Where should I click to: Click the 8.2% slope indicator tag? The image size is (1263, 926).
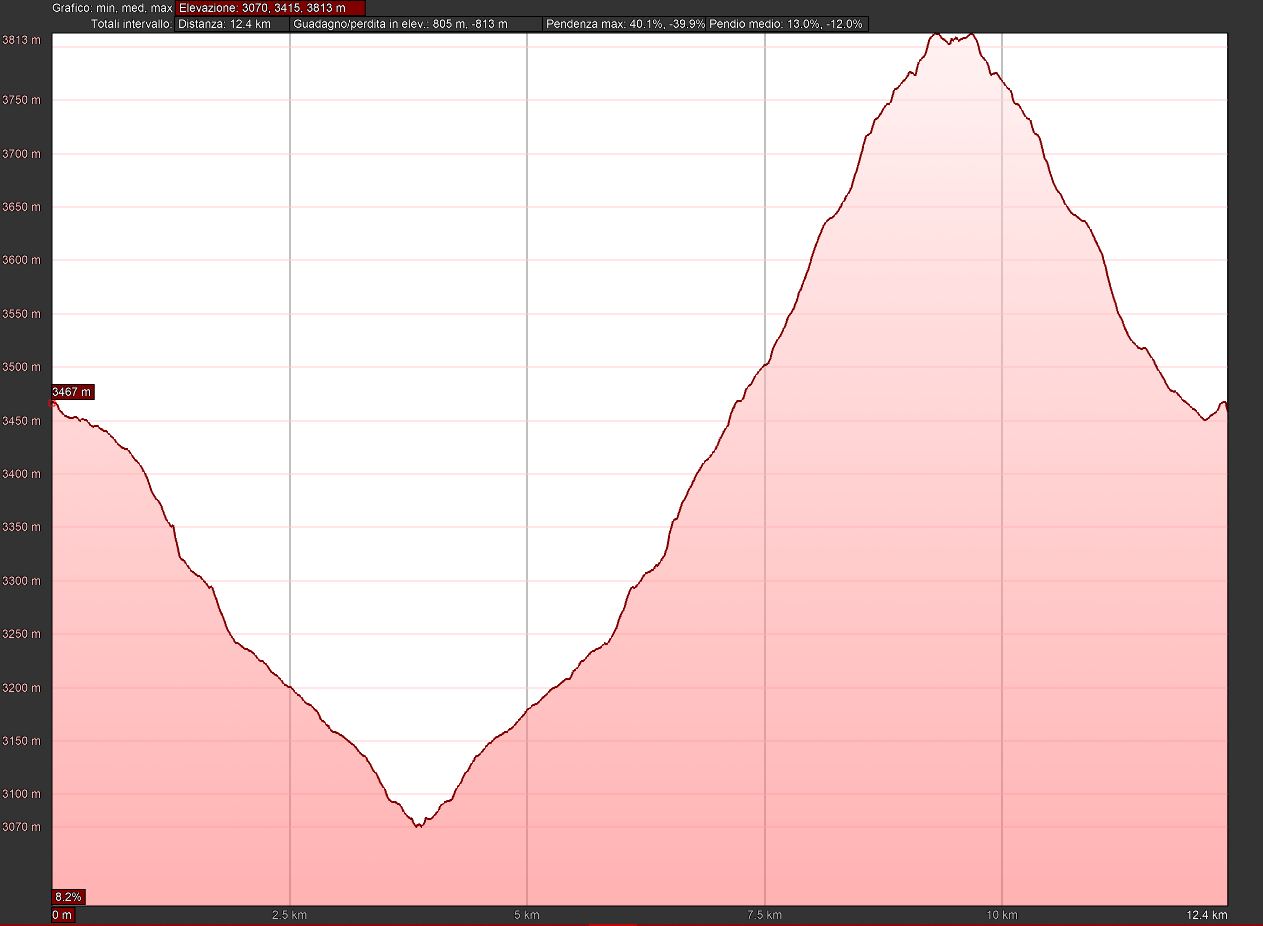point(68,896)
